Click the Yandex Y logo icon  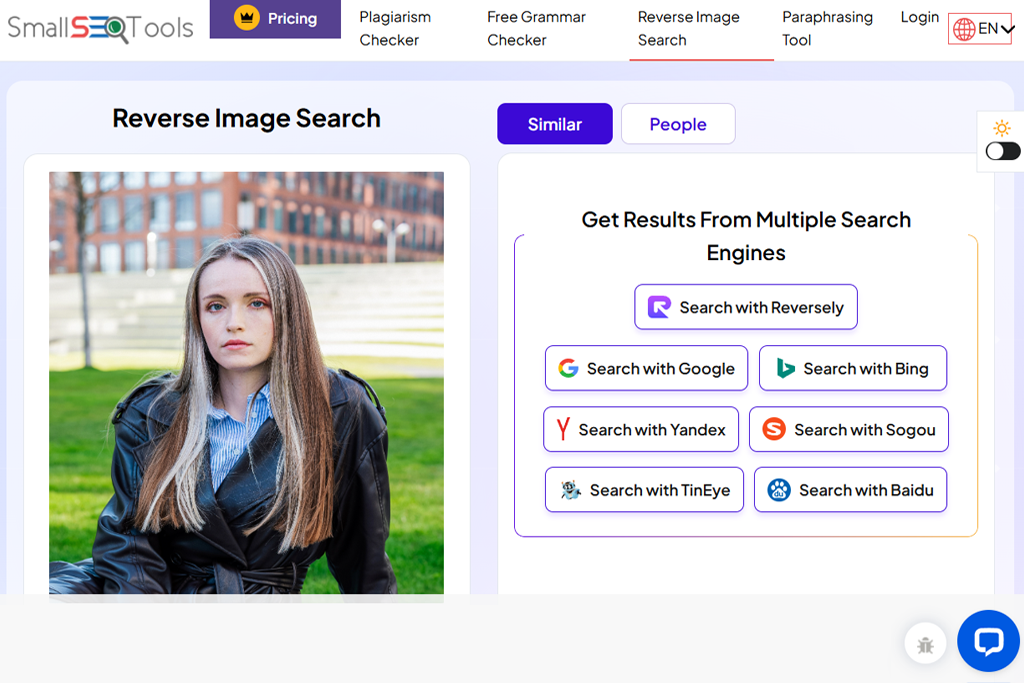pyautogui.click(x=563, y=429)
